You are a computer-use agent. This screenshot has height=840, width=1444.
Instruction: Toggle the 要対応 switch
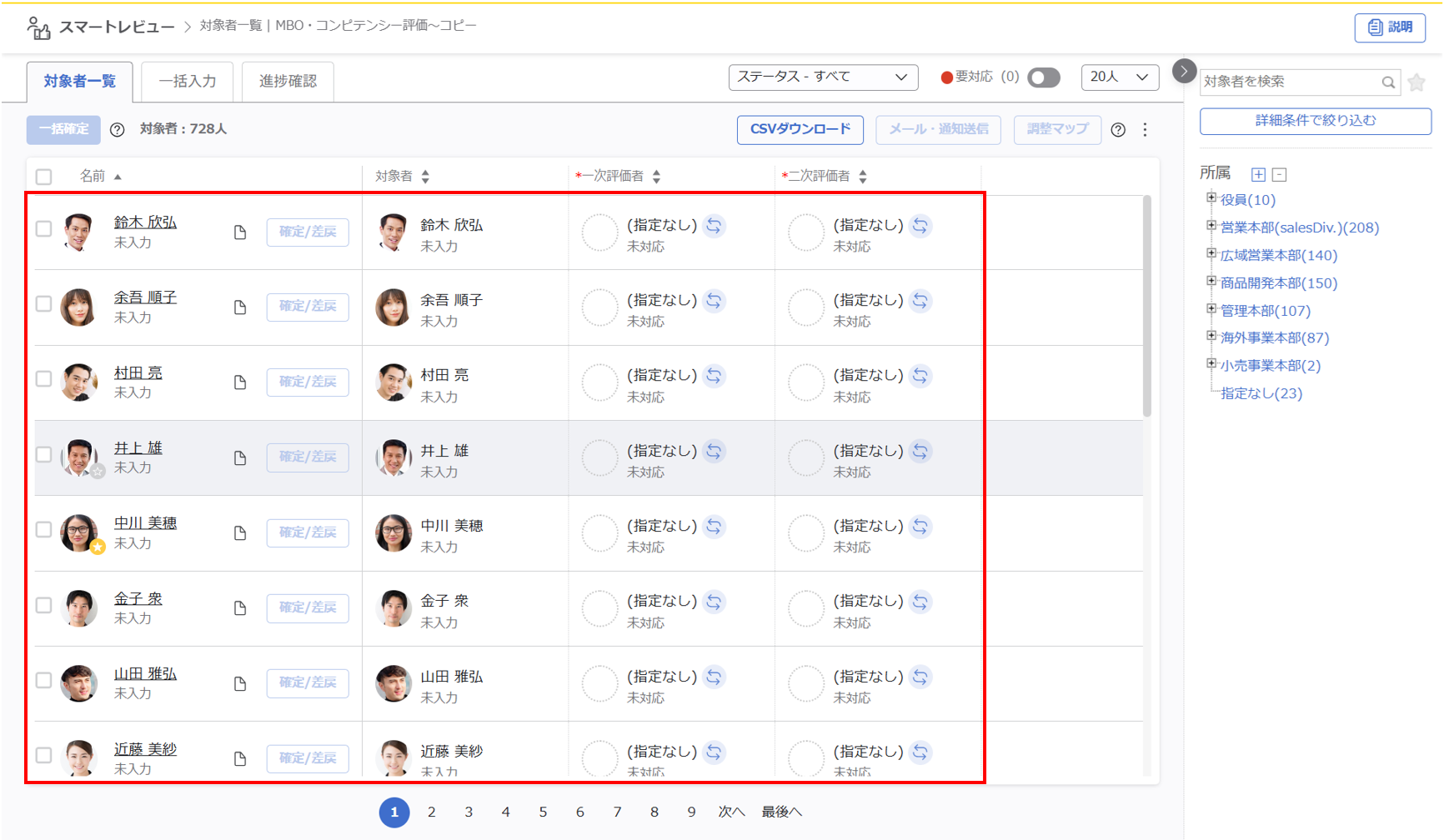[x=1043, y=77]
